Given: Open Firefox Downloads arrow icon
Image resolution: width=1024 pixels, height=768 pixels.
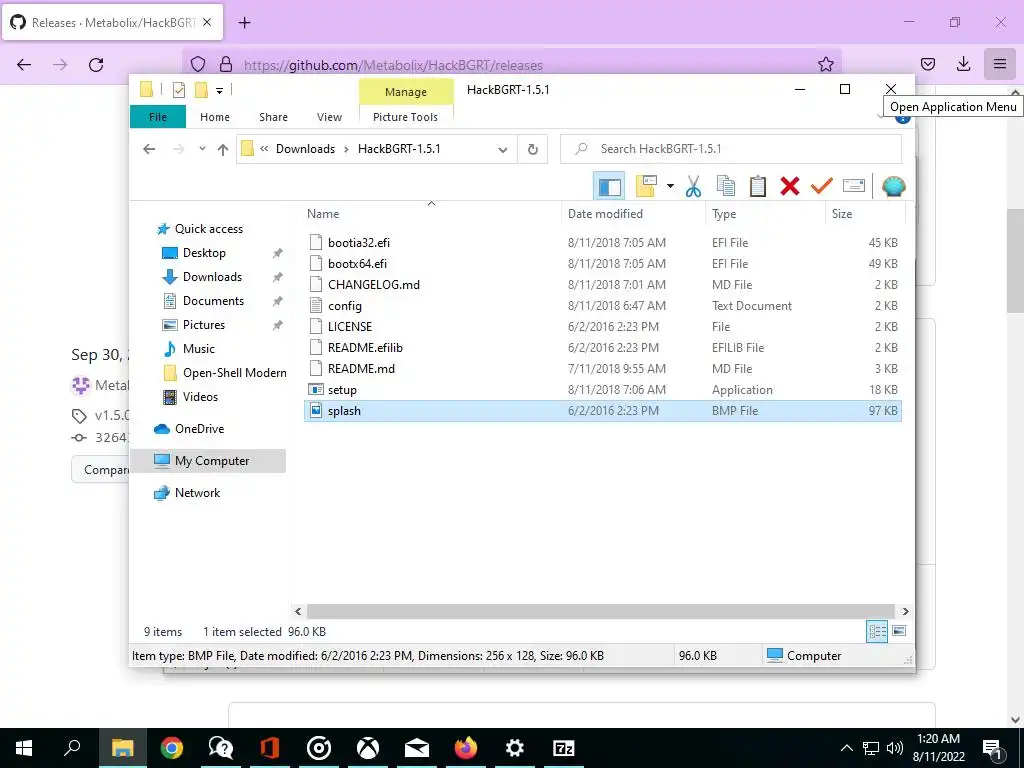Looking at the screenshot, I should [x=963, y=64].
